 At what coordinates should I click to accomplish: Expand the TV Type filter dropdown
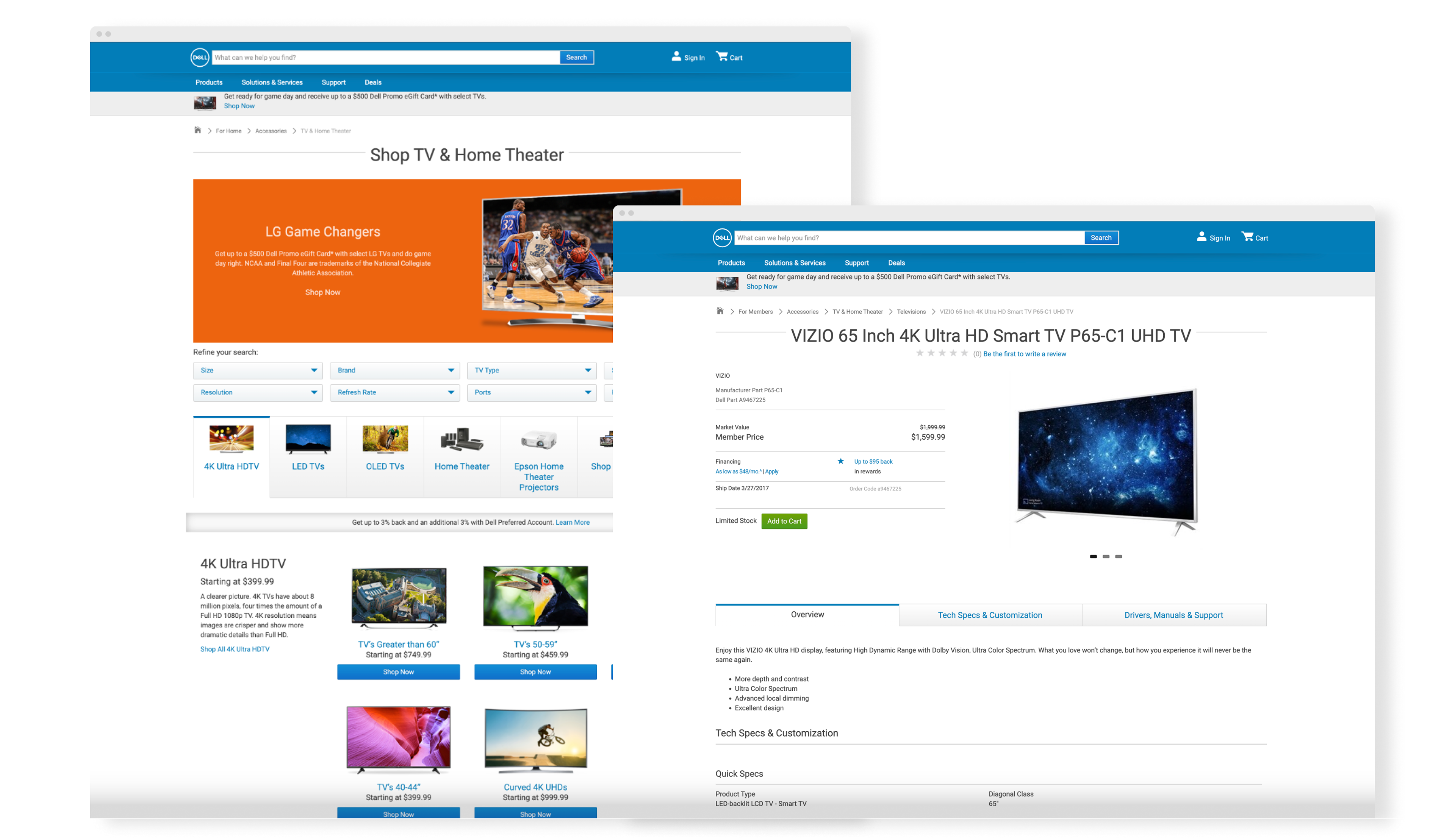pos(532,370)
